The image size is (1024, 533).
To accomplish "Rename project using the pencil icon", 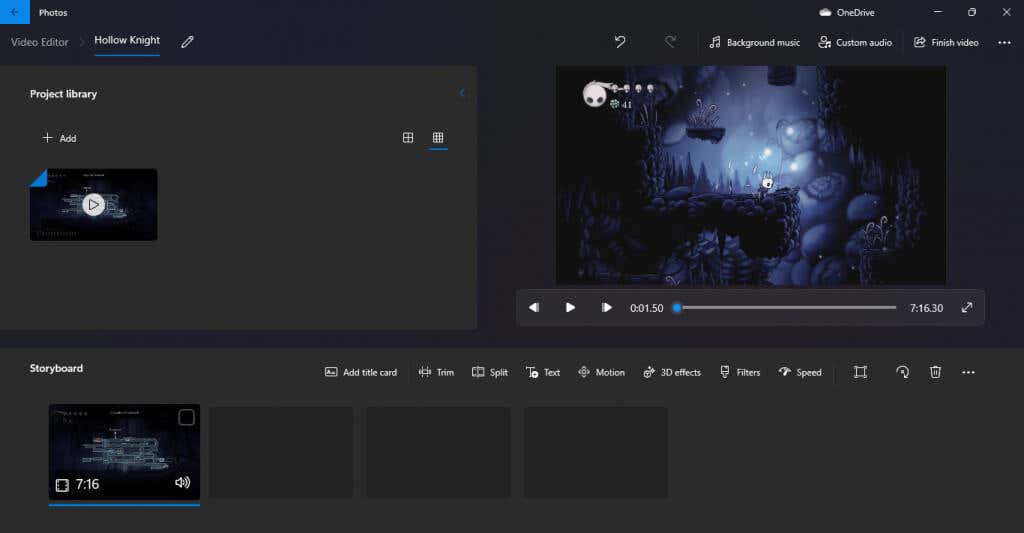I will pos(187,42).
